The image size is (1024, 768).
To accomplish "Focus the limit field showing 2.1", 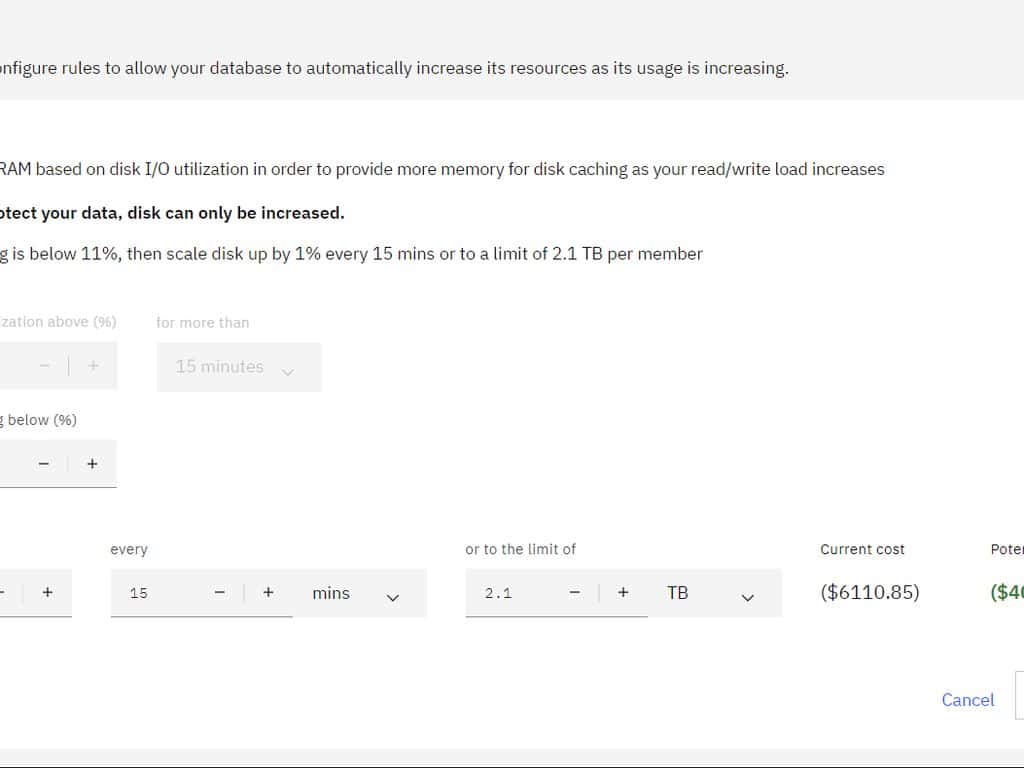I will tap(515, 593).
